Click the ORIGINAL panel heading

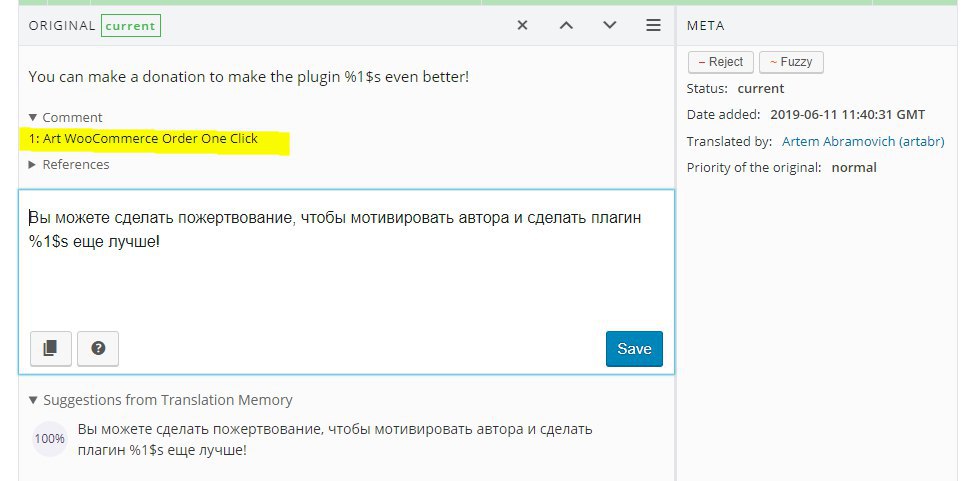(62, 26)
